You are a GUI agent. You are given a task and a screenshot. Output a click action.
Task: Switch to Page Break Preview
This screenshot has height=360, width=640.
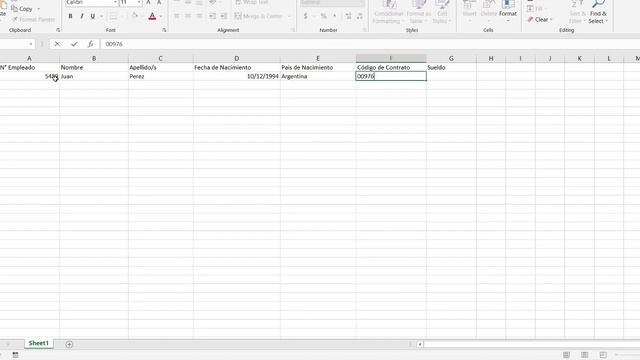click(x=603, y=355)
